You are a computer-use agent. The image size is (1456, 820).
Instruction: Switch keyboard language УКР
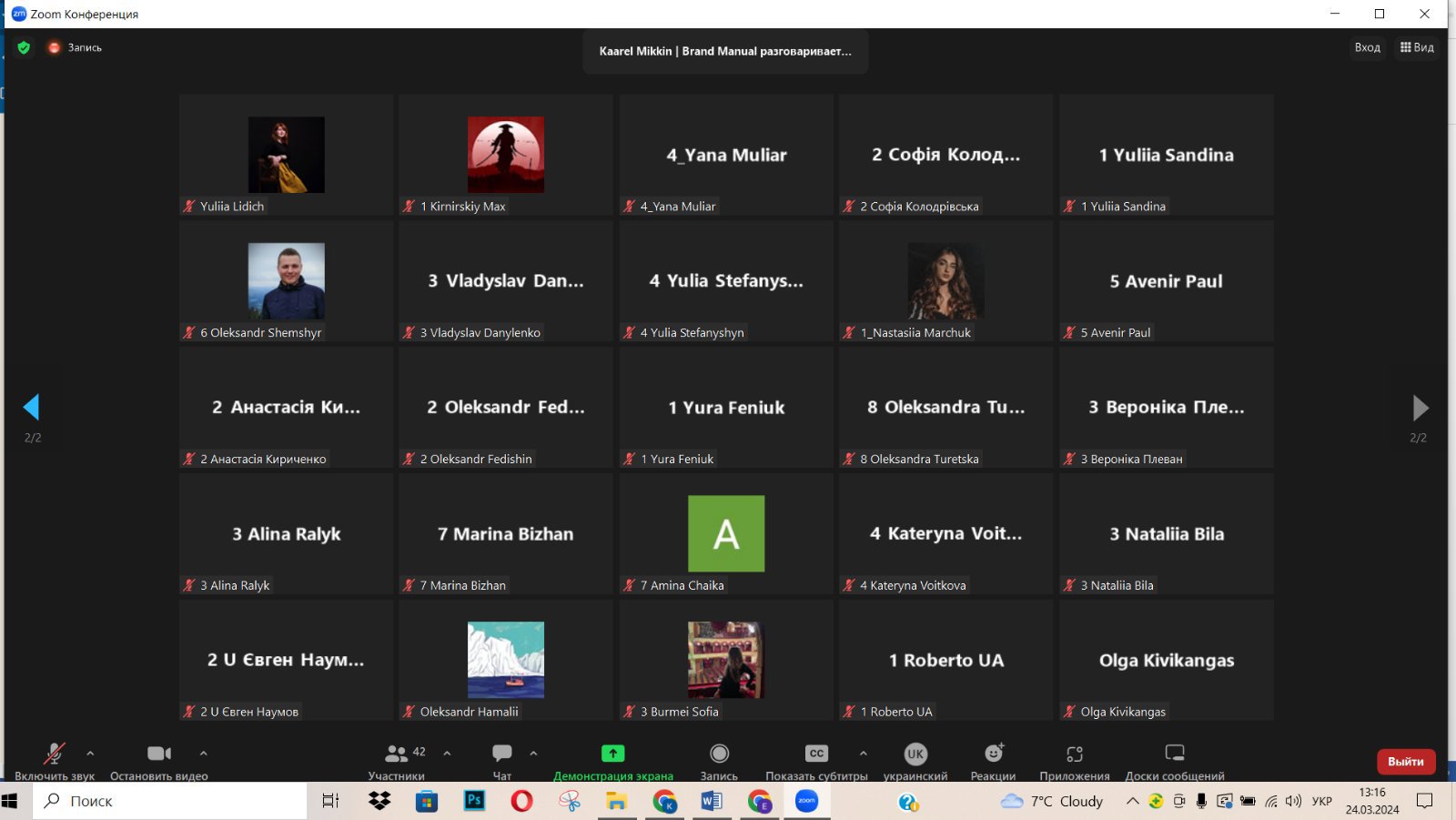(1322, 801)
